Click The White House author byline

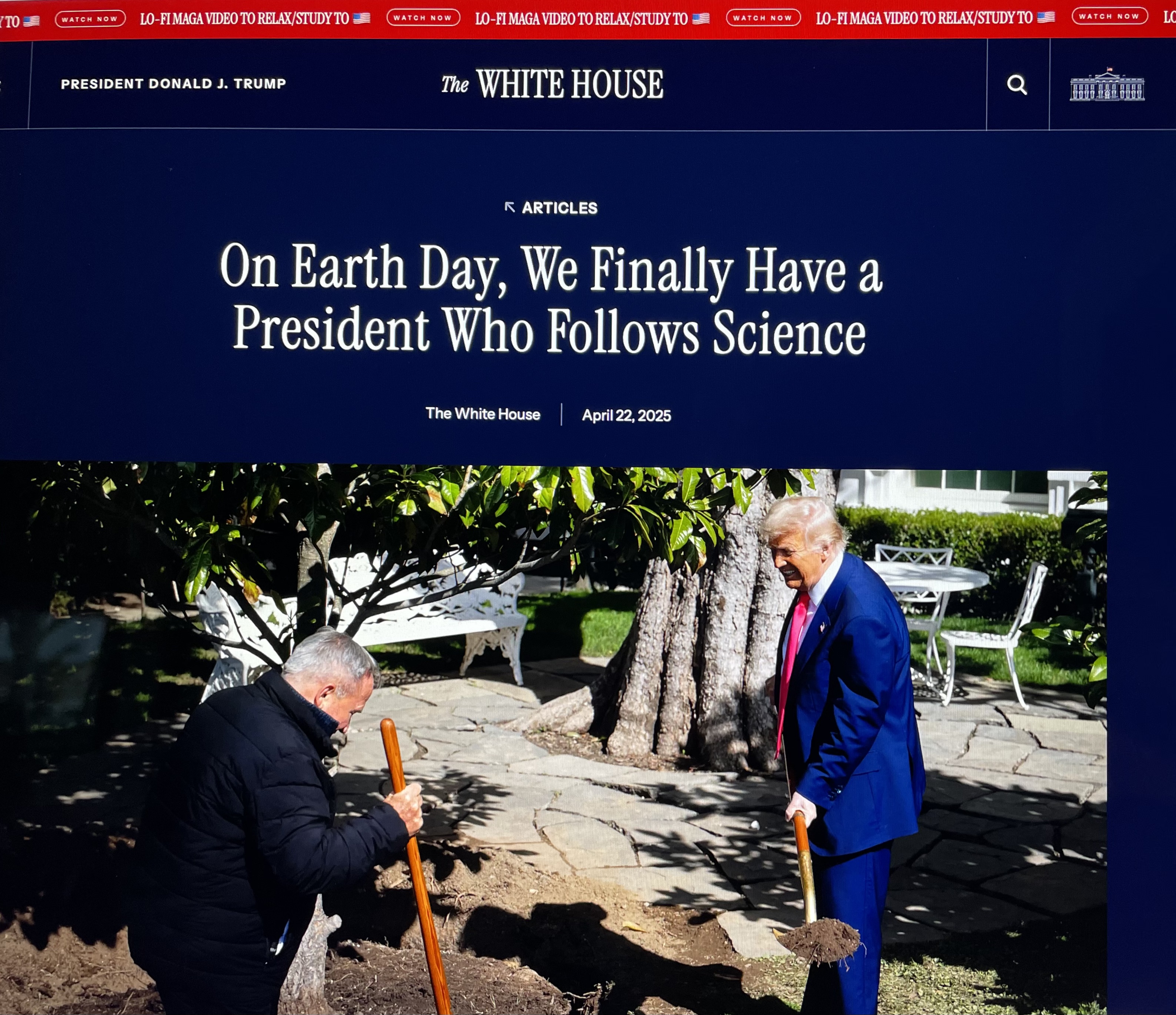tap(483, 414)
